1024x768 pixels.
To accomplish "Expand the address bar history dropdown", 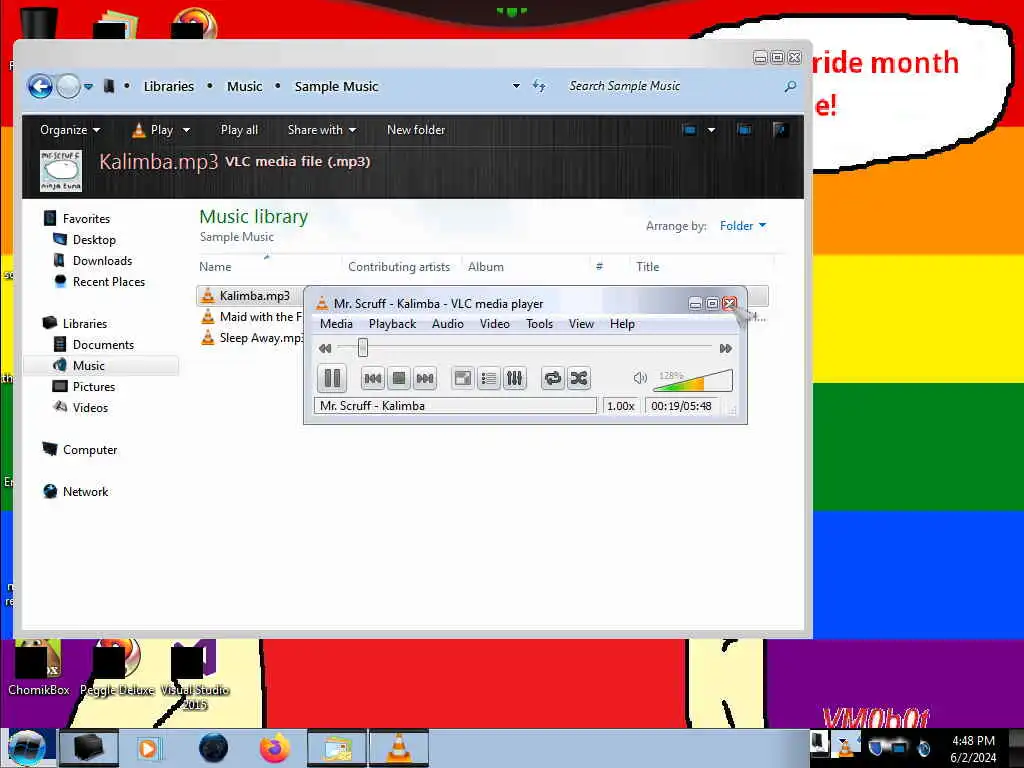I will coord(516,86).
